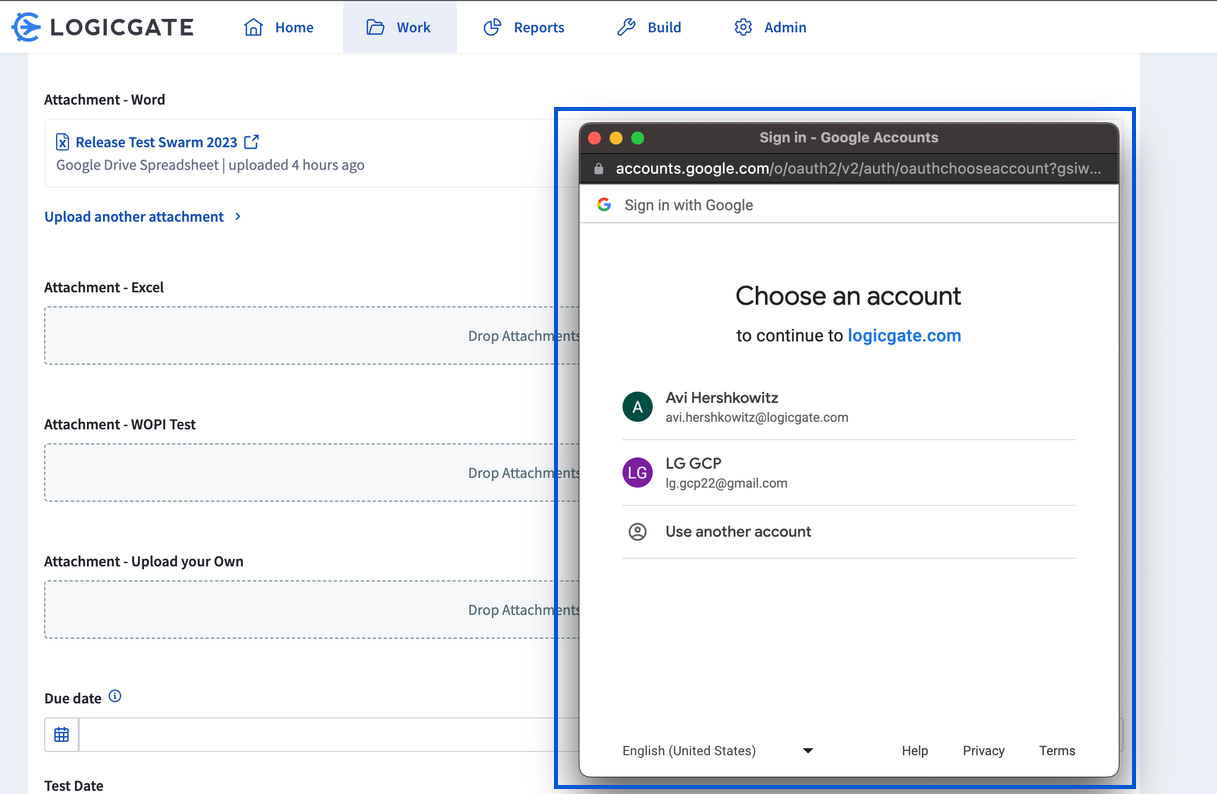Click the Home house icon
Viewport: 1217px width, 794px height.
tap(253, 27)
